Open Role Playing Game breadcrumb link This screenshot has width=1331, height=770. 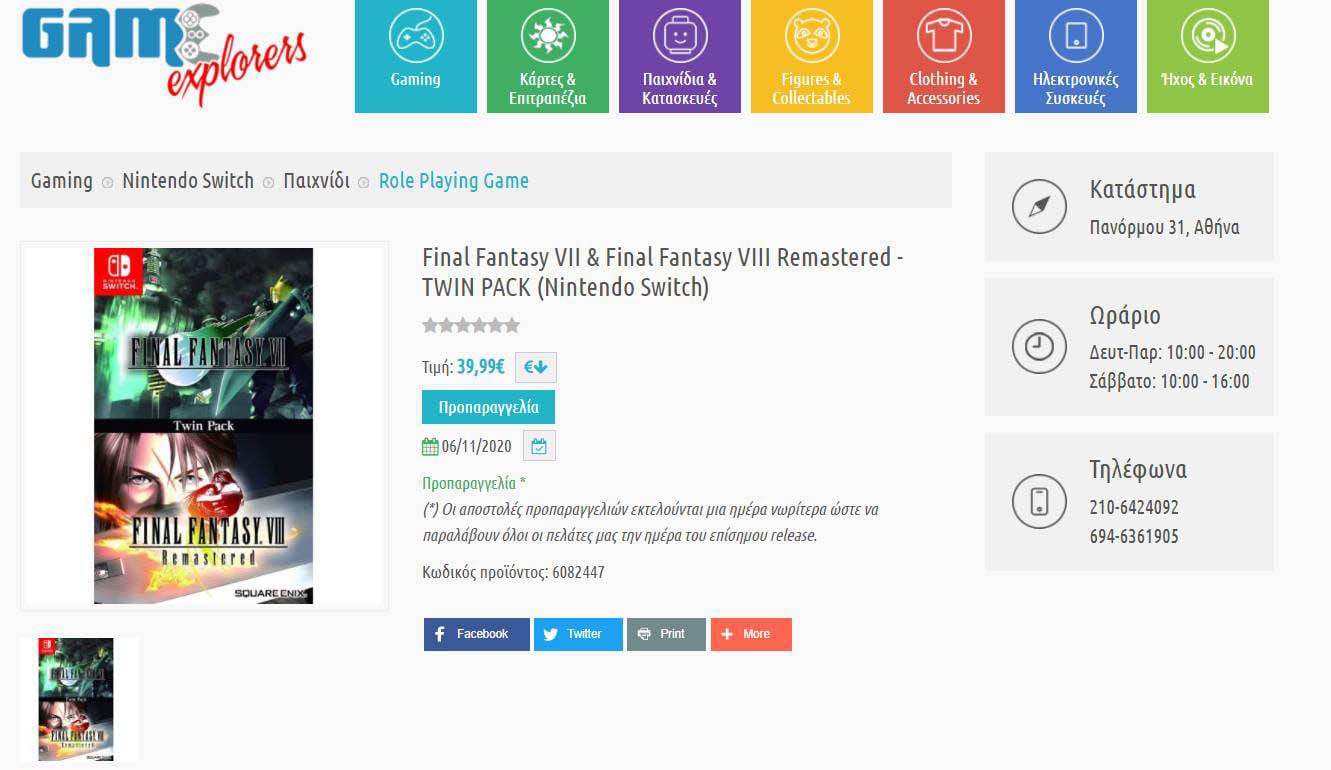454,181
